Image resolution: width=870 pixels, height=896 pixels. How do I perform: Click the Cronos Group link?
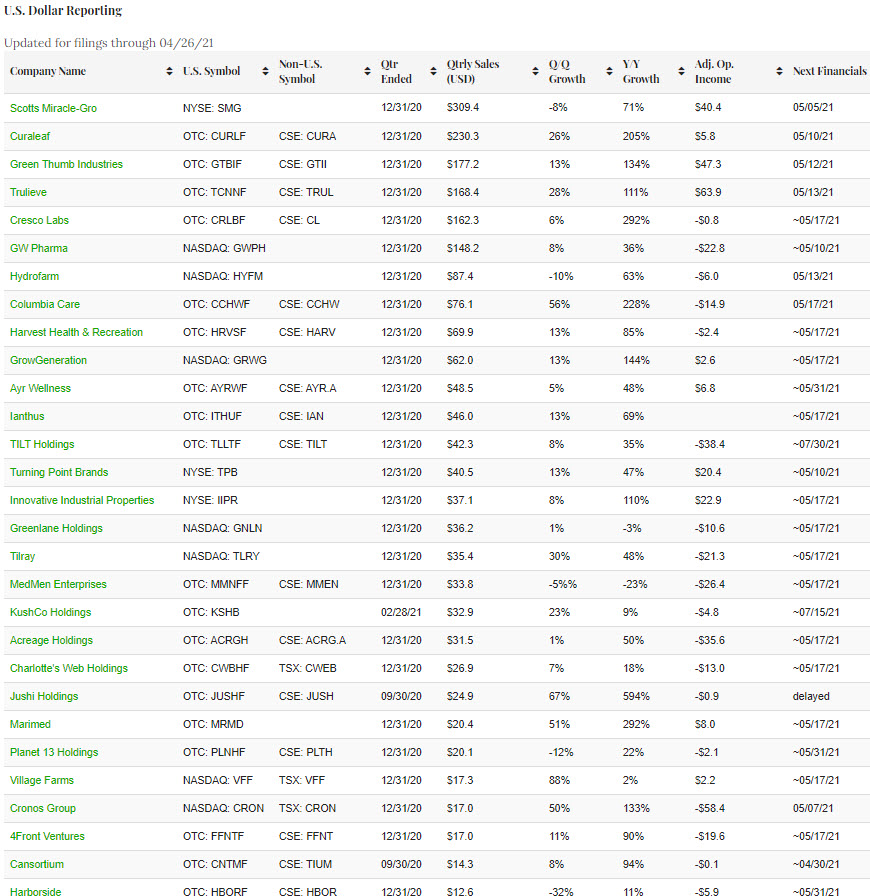43,808
